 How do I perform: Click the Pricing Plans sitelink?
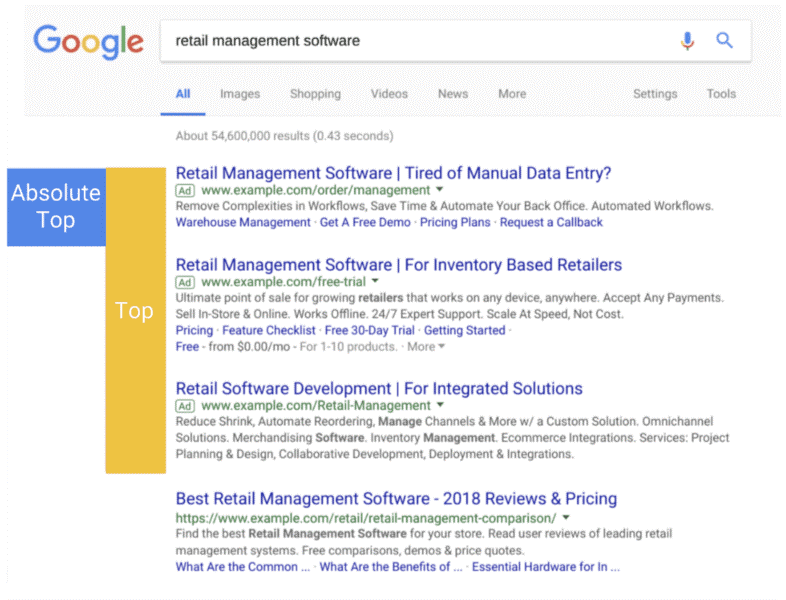click(x=455, y=222)
